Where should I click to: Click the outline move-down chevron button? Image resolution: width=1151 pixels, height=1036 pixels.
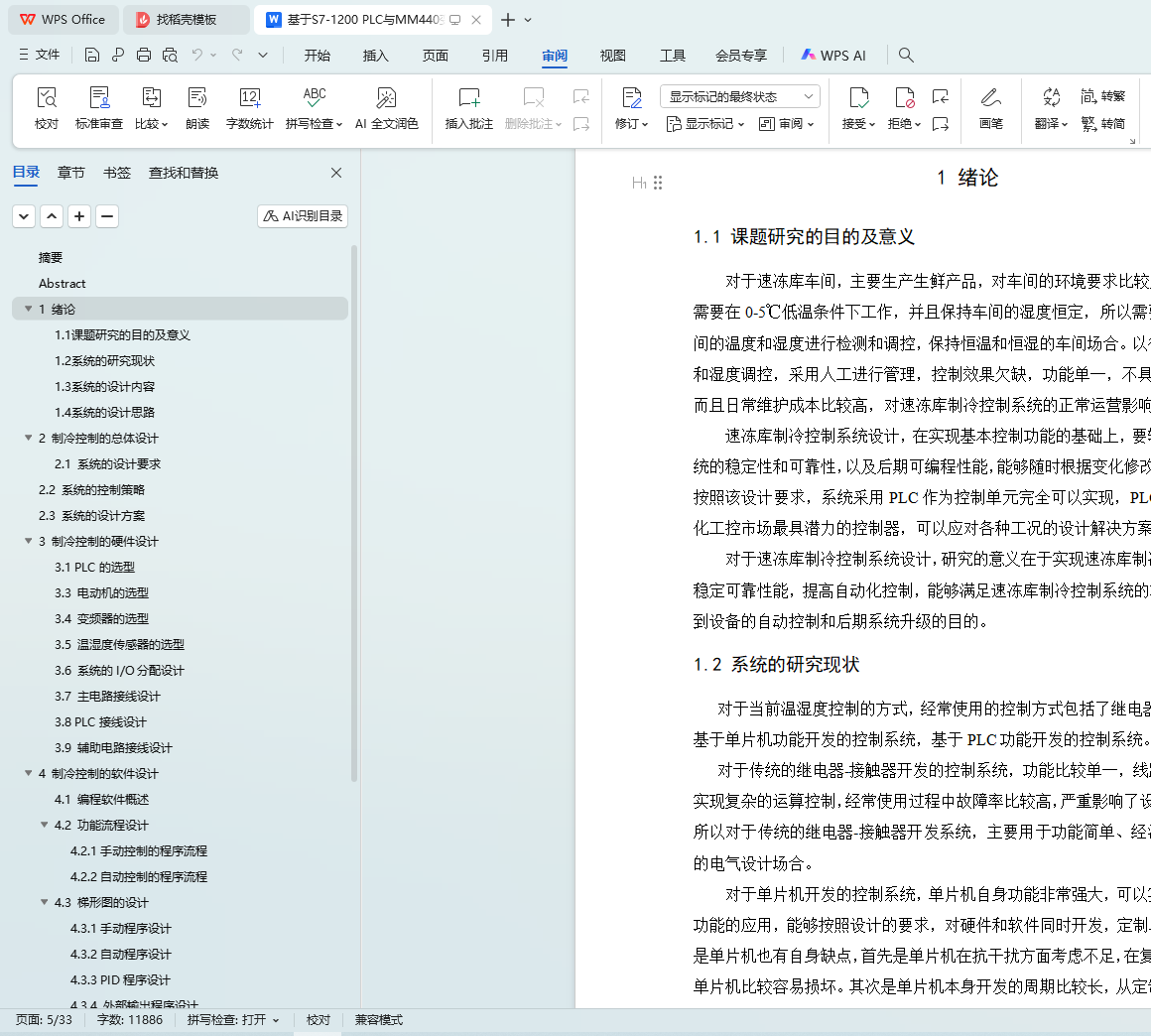[24, 216]
